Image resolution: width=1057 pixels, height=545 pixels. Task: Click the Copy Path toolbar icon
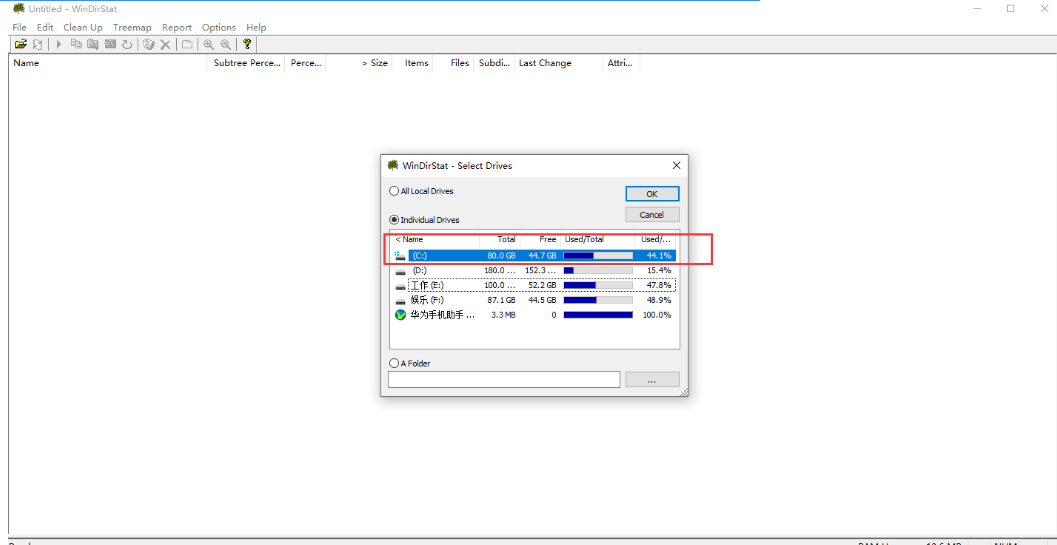(x=76, y=44)
